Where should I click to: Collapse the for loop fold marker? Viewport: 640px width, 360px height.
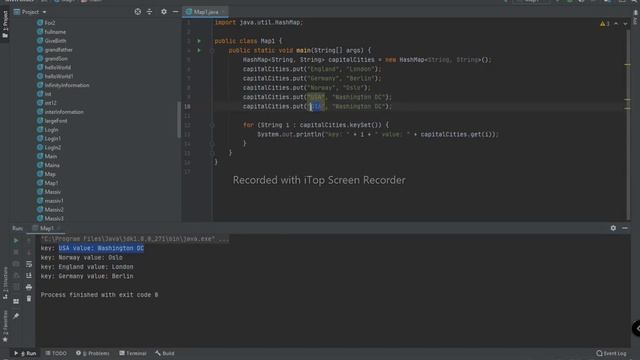tap(212, 125)
